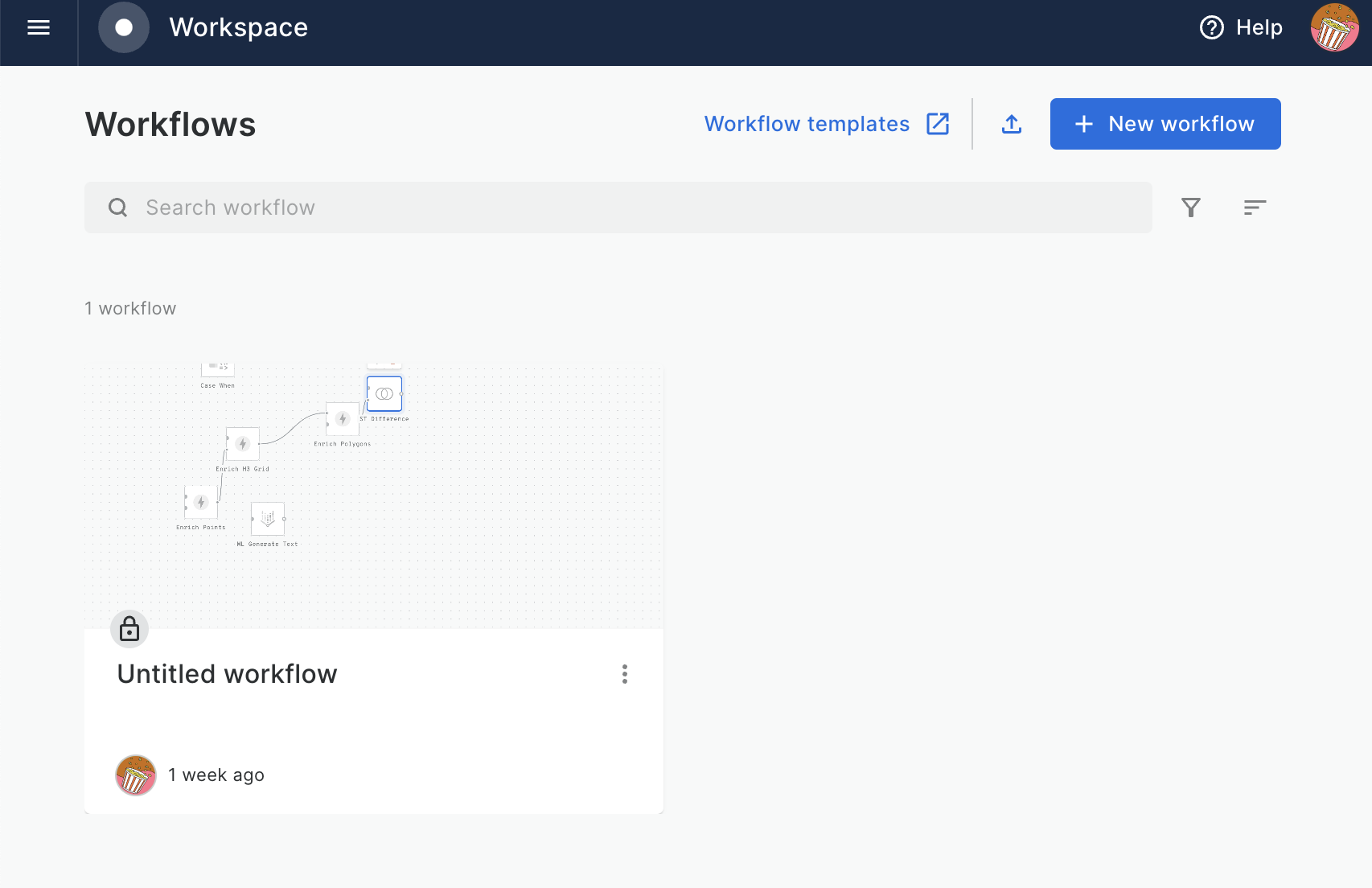Screen dimensions: 1372x888
Task: Click the Workspace logo icon
Action: click(124, 28)
